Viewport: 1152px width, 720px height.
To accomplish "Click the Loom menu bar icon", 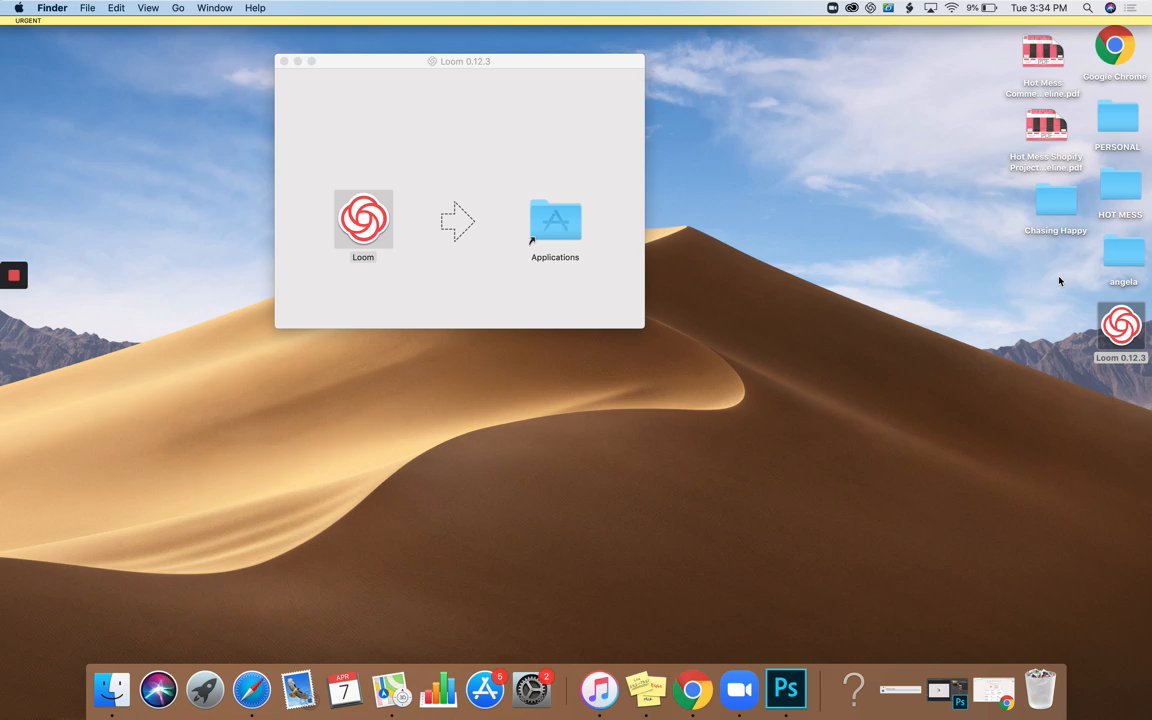I will pyautogui.click(x=871, y=8).
